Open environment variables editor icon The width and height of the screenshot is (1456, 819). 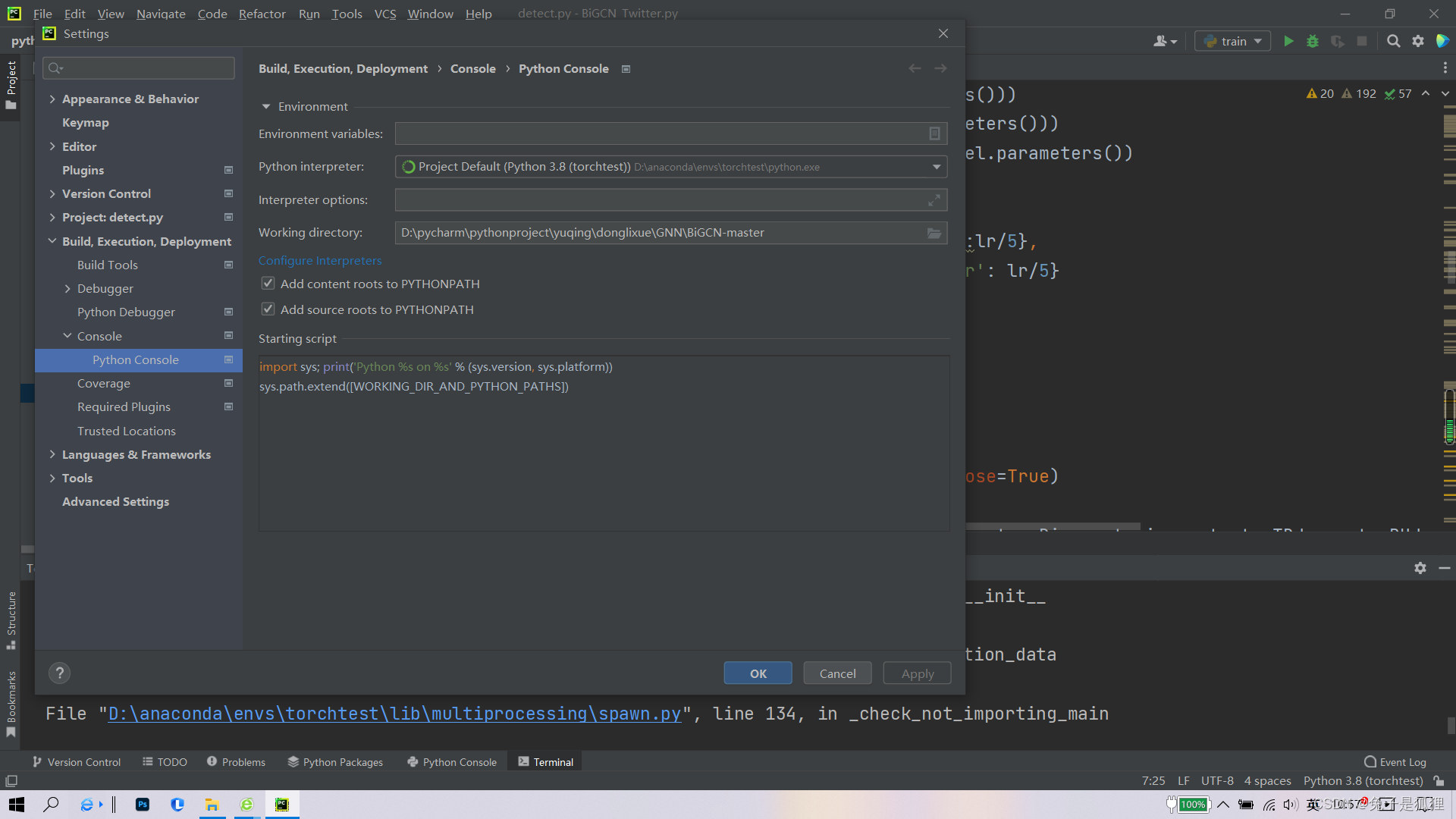coord(934,133)
